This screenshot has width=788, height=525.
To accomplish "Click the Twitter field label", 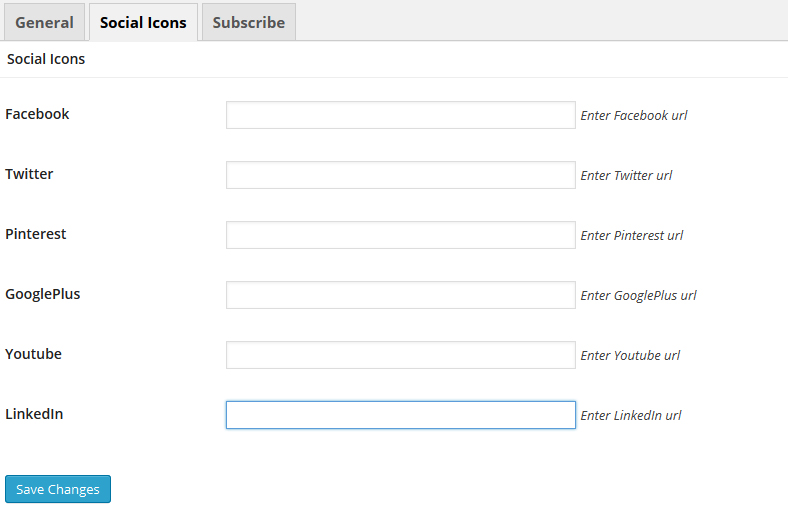I will point(29,174).
